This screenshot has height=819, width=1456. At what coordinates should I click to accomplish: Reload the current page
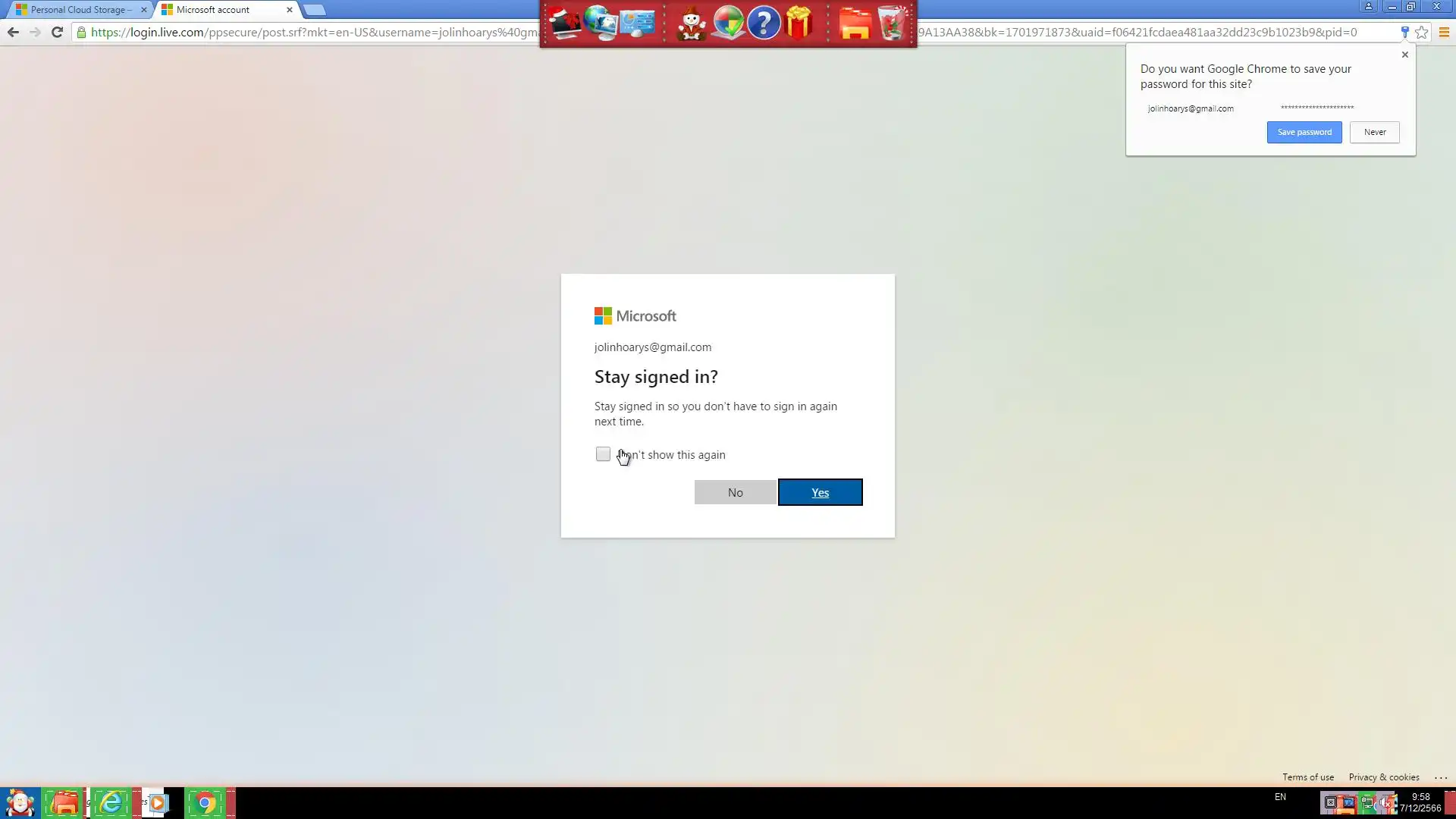pyautogui.click(x=57, y=32)
